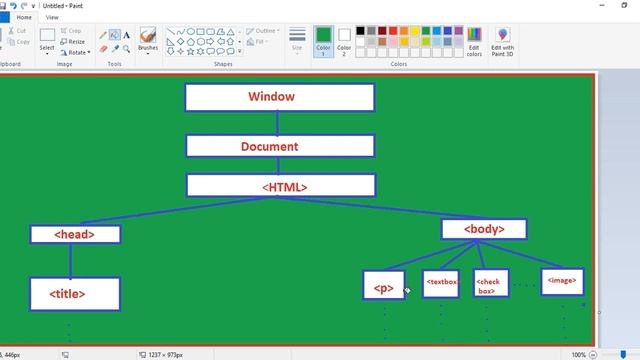The image size is (640, 360).
Task: Choose the Hexagon shape
Action: (x=200, y=42)
